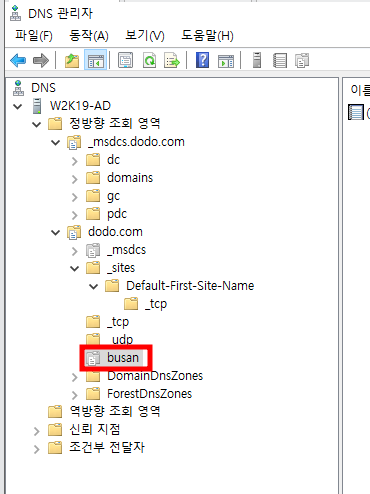Collapse the dodo.com zone
This screenshot has width=370, height=494.
tap(55, 232)
